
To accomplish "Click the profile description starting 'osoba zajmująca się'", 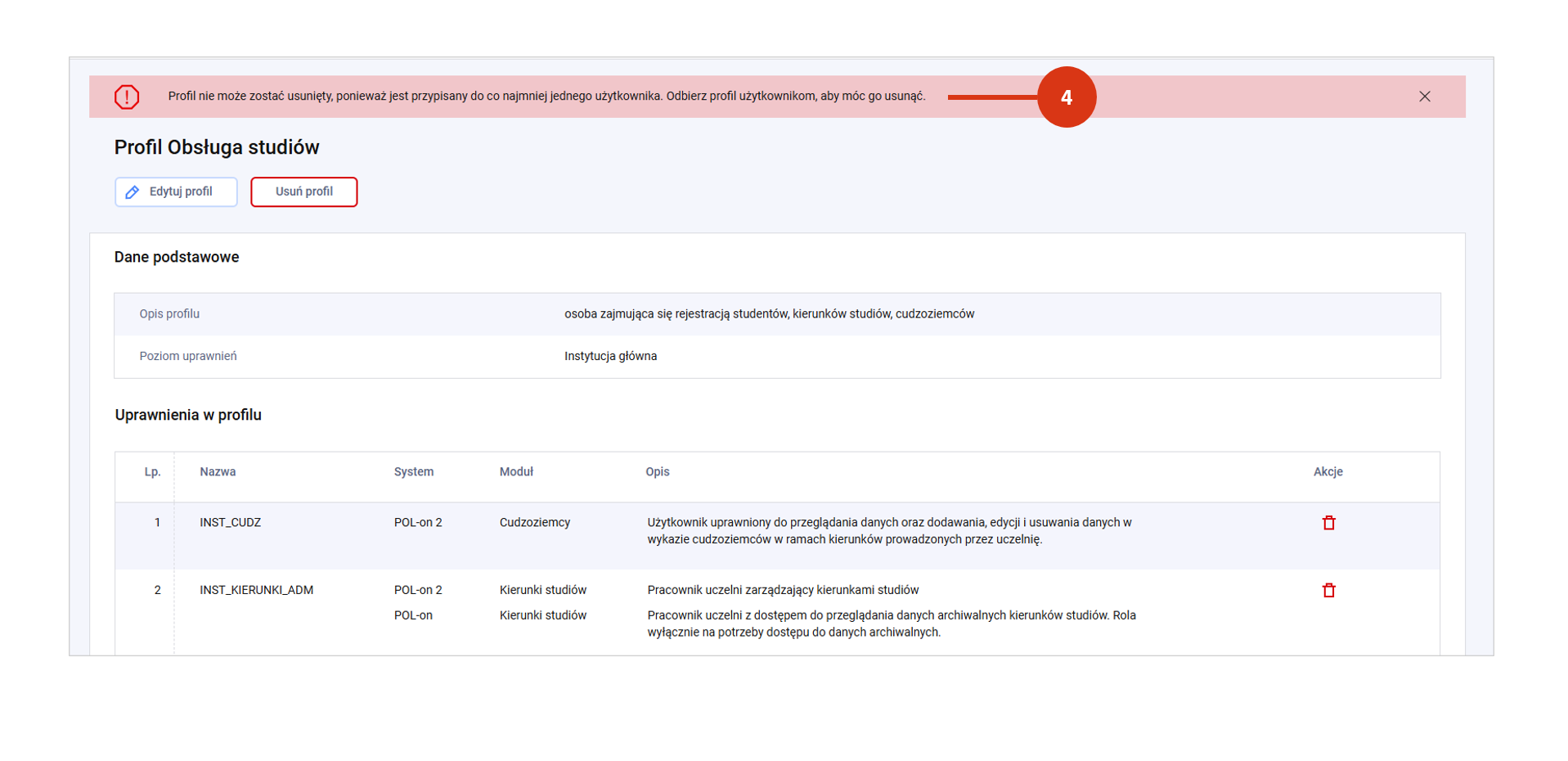I will click(770, 313).
